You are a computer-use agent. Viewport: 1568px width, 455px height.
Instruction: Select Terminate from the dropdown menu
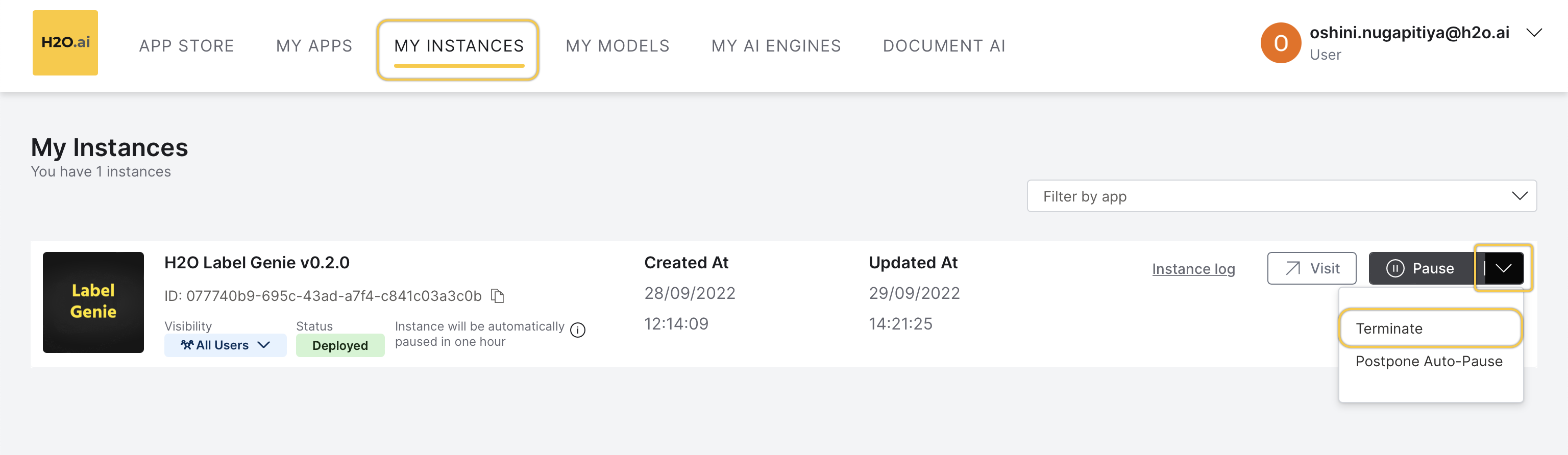(1389, 328)
